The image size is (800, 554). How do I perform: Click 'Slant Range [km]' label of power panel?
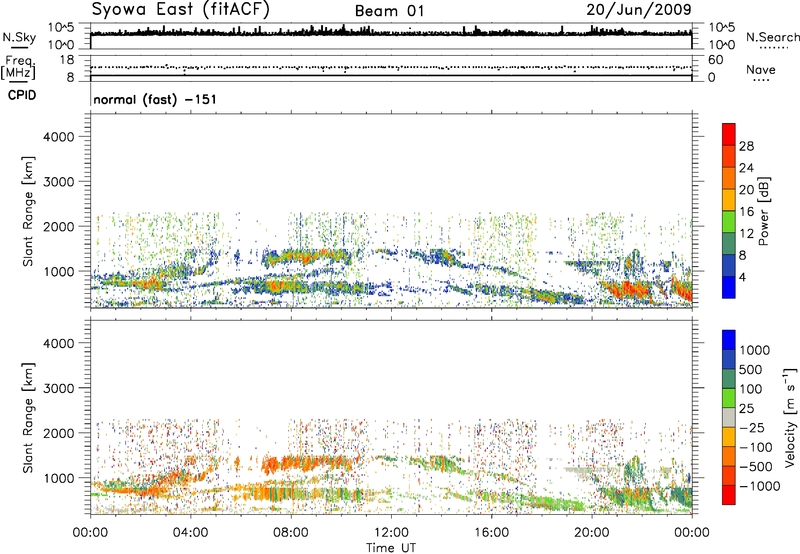coord(28,211)
